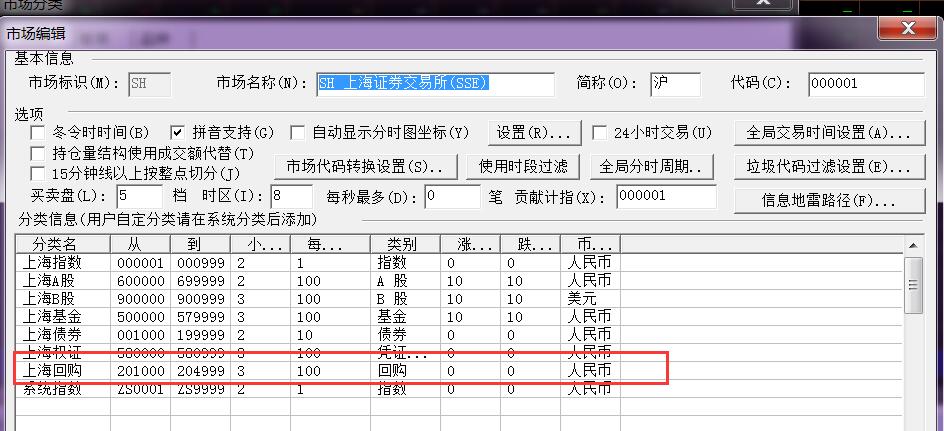Enable 24小时交易 checkbox
This screenshot has width=944, height=431.
(600, 132)
